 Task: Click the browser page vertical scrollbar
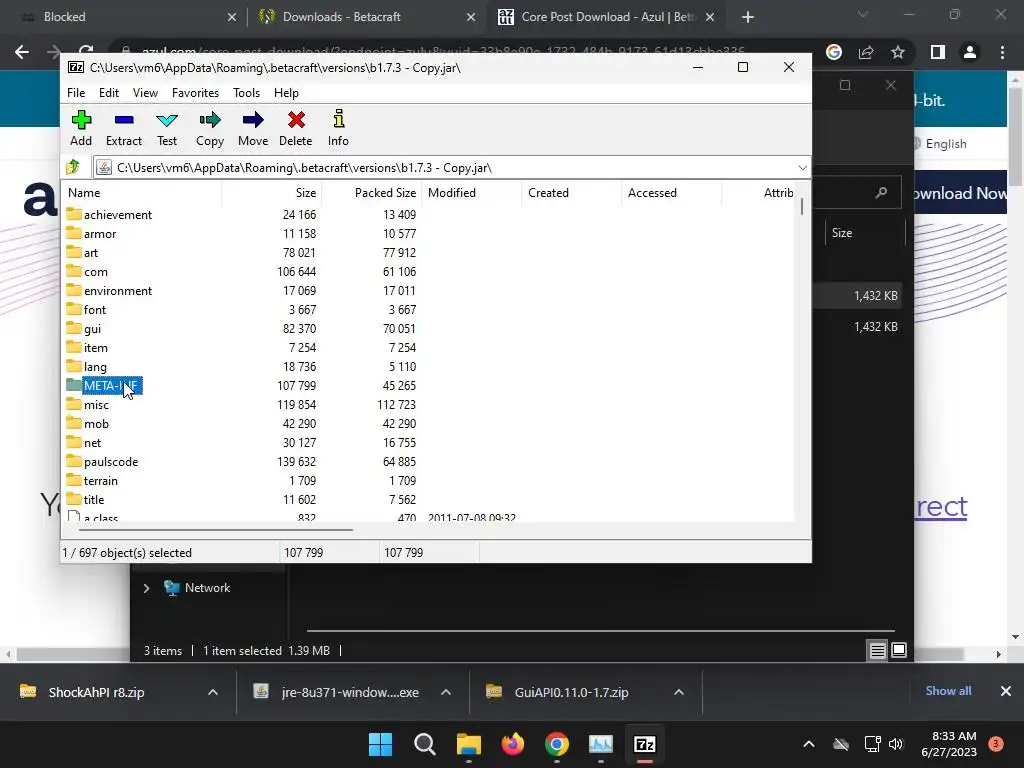coord(1015,137)
